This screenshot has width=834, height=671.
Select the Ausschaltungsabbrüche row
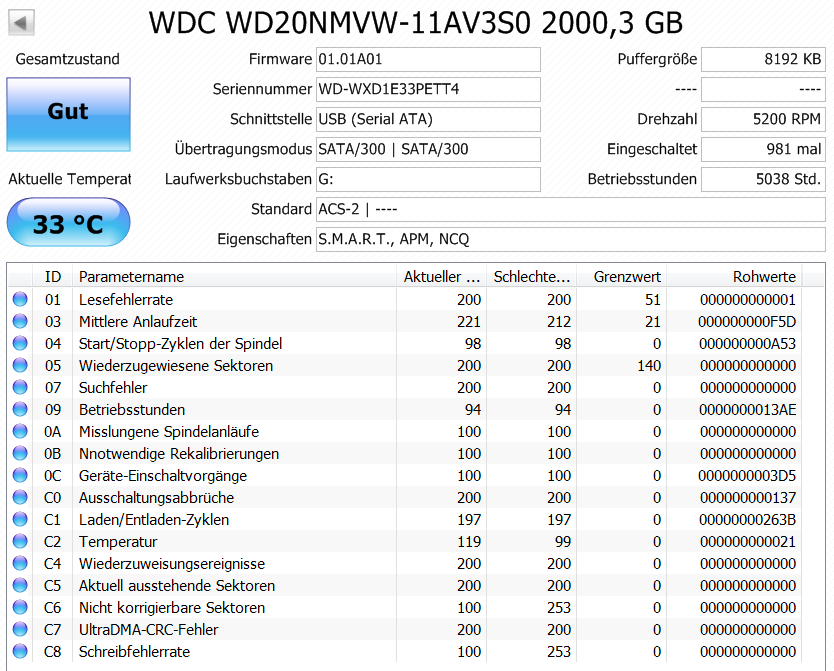pos(406,497)
